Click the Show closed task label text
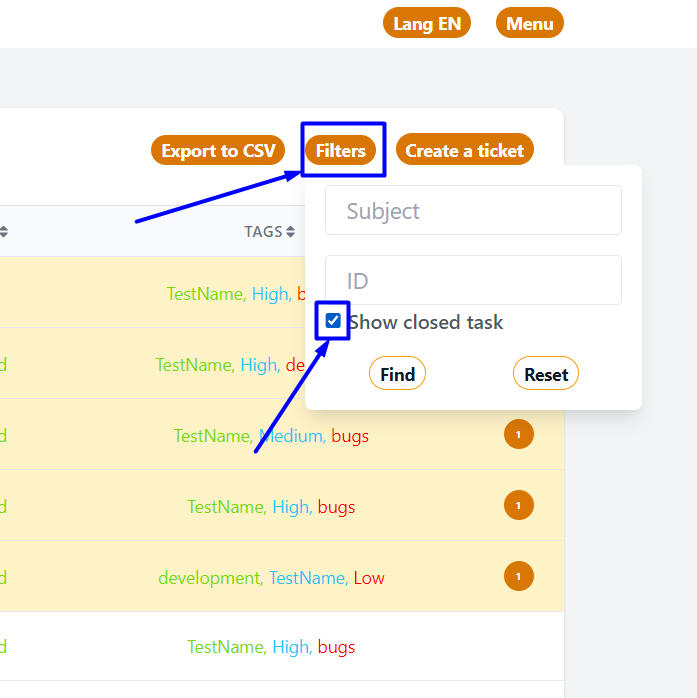This screenshot has width=697, height=698. pyautogui.click(x=425, y=322)
